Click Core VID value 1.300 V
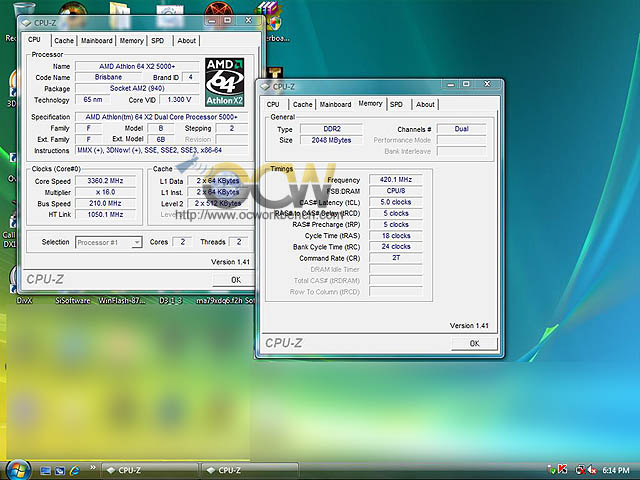The image size is (640, 480). coord(179,100)
